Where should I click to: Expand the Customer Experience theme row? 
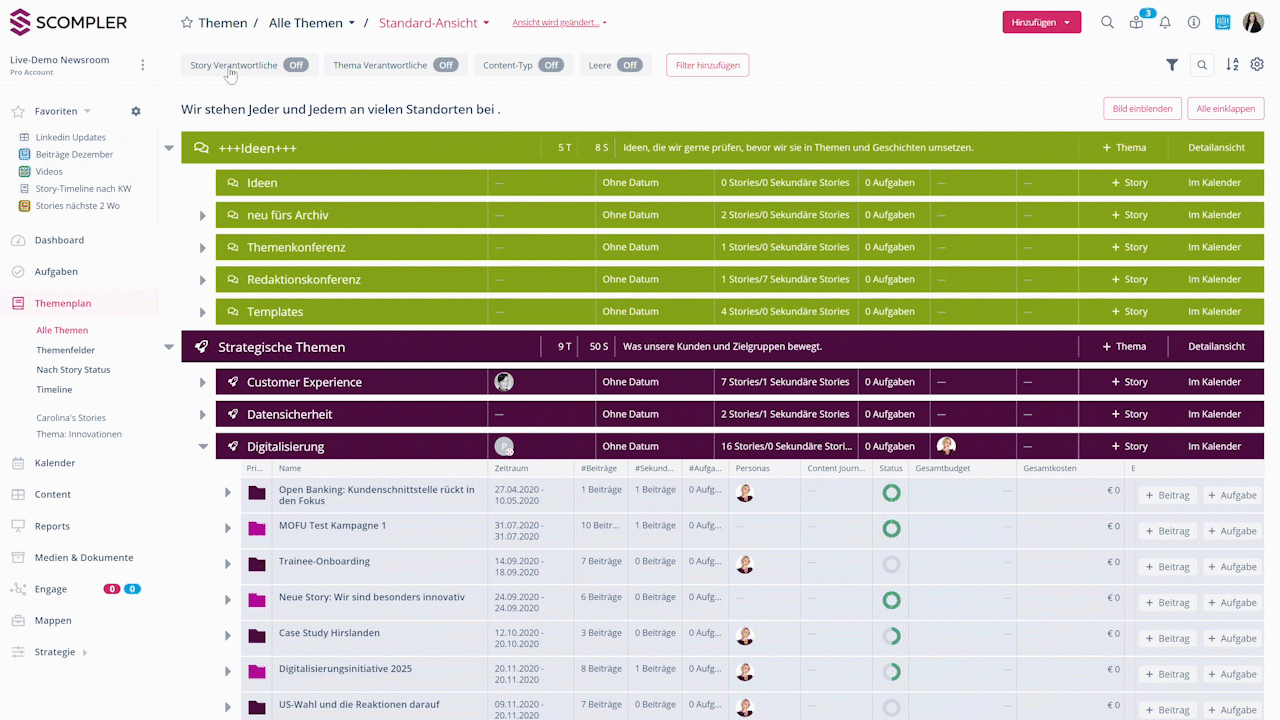click(202, 383)
